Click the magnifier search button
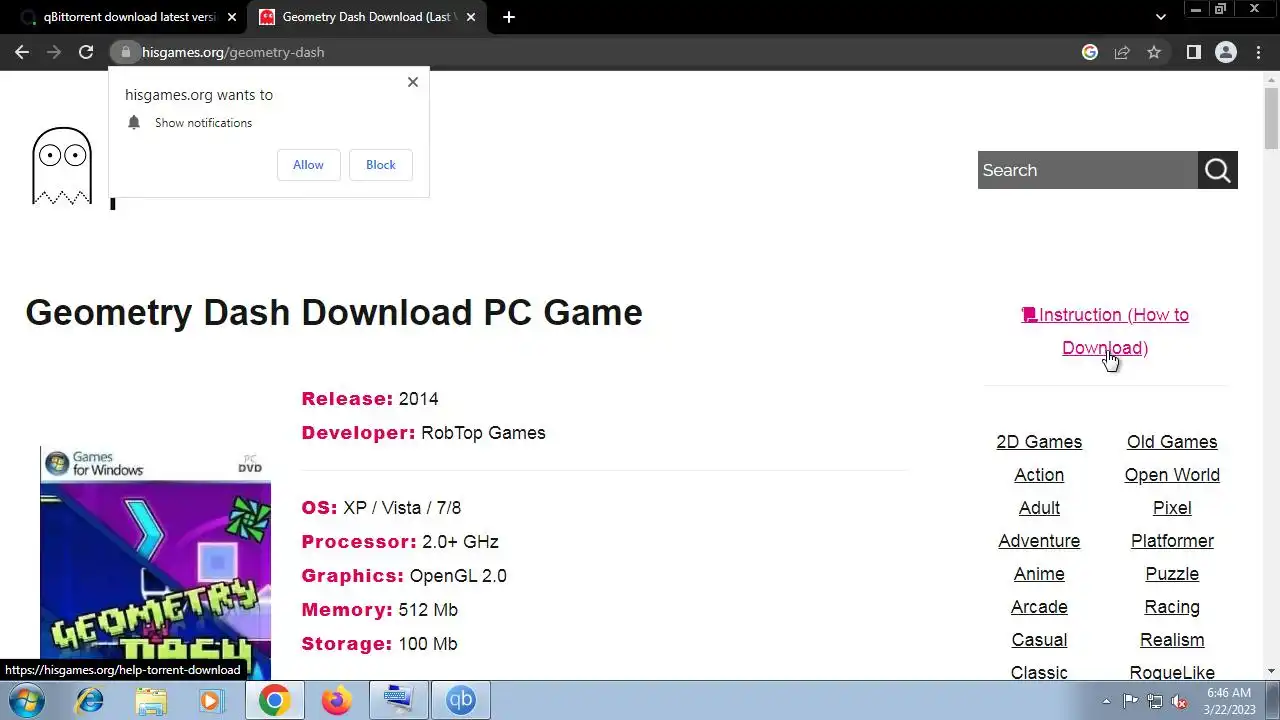 (x=1218, y=170)
